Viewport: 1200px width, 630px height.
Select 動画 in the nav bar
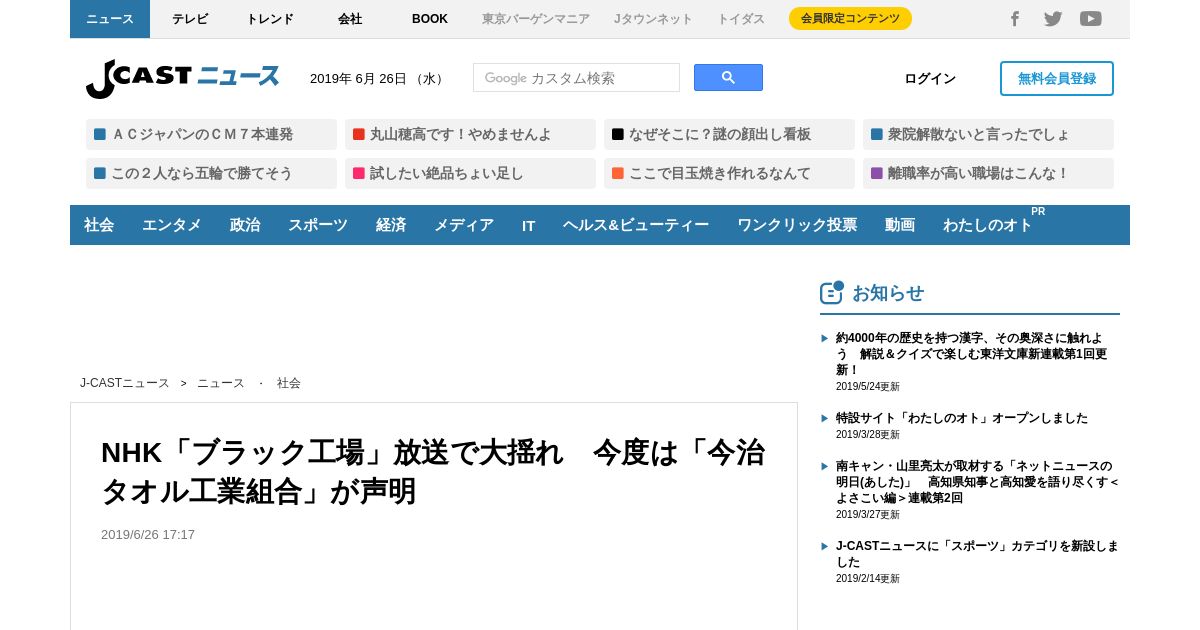pos(900,225)
